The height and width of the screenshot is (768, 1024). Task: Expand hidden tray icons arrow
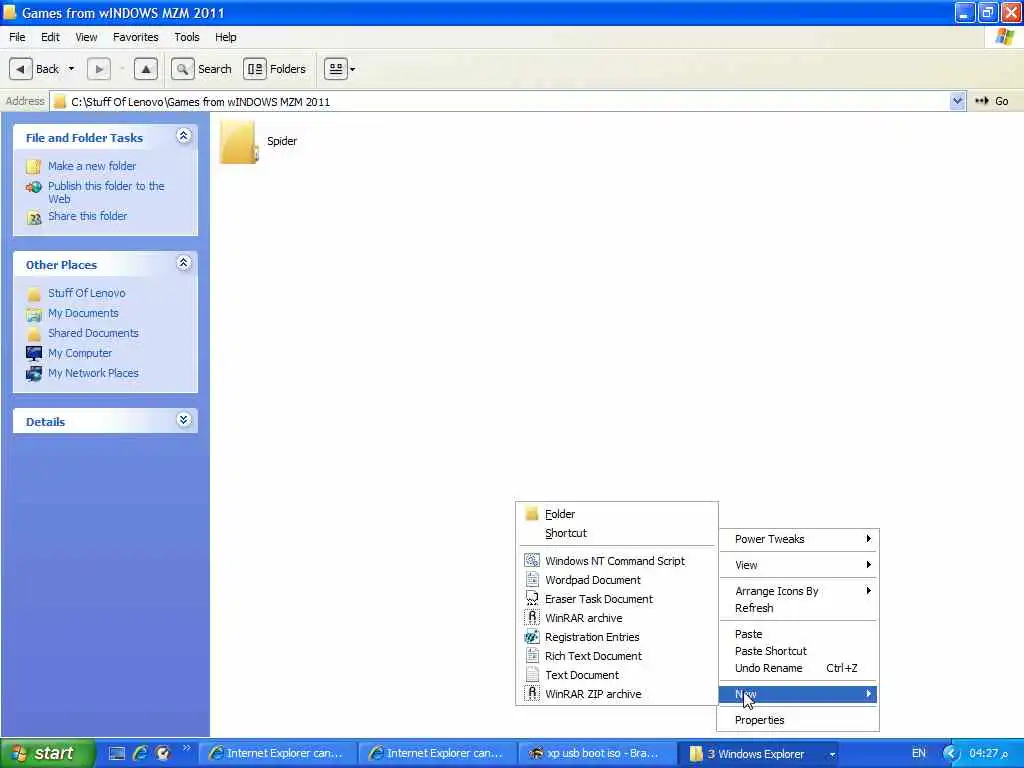(x=952, y=753)
